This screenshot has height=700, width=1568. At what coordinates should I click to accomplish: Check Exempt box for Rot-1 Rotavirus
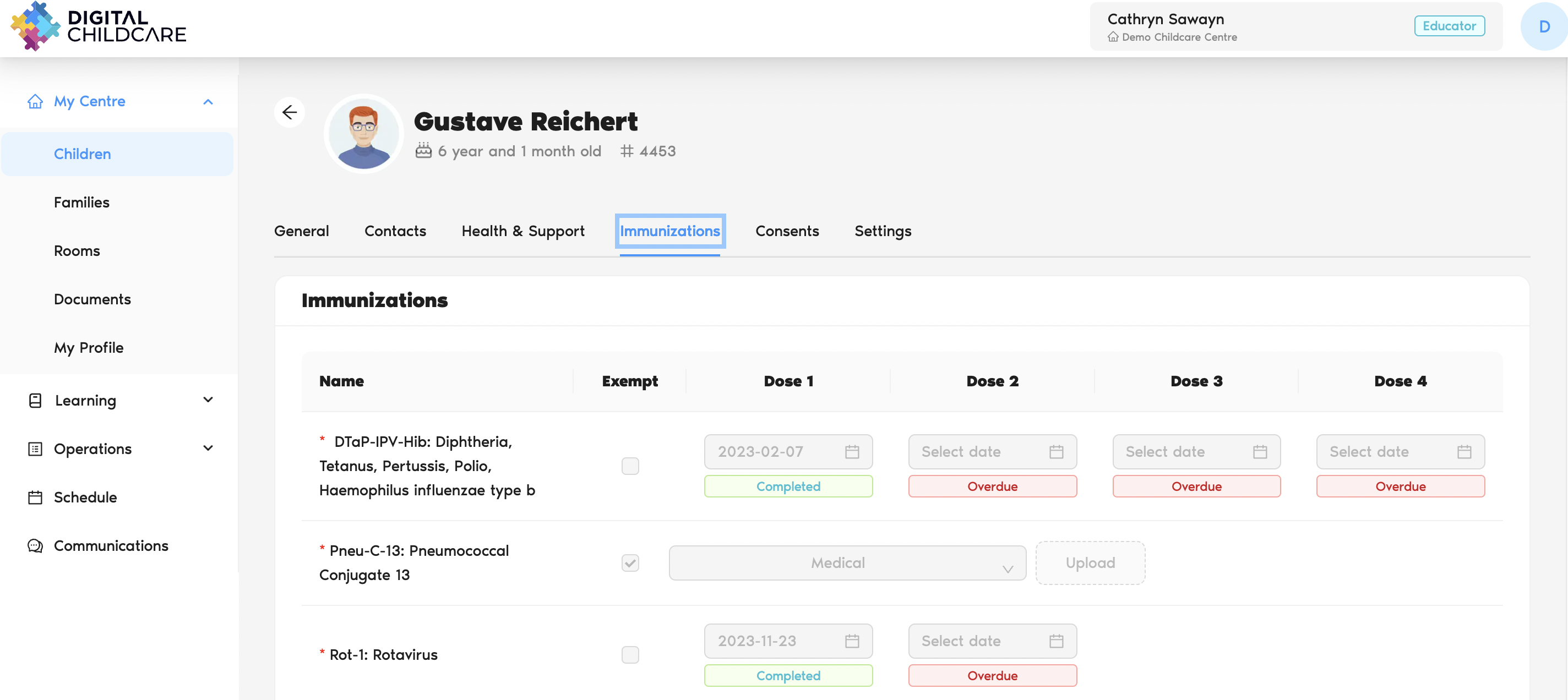[x=630, y=654]
